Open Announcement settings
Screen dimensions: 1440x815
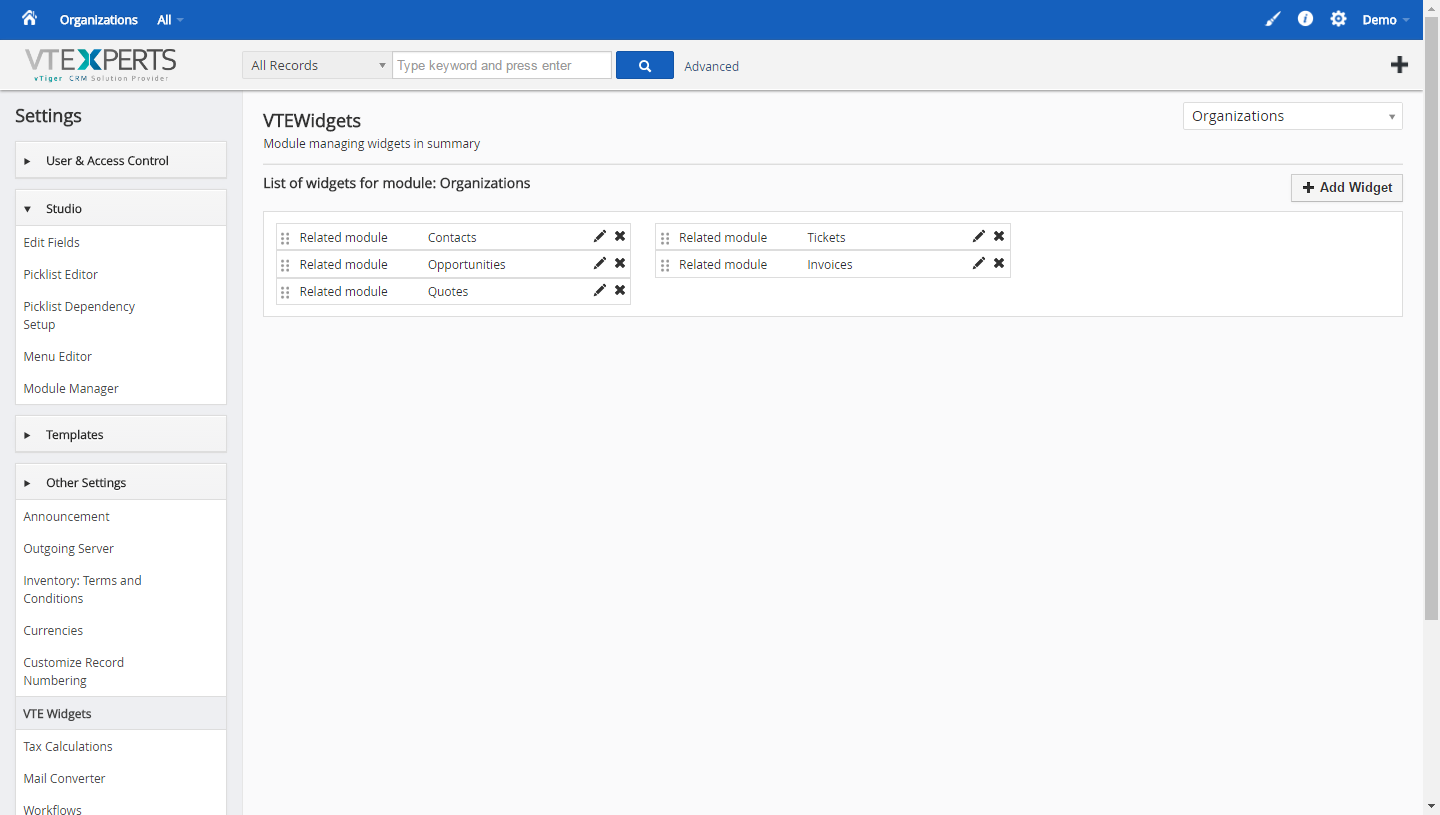pyautogui.click(x=67, y=516)
